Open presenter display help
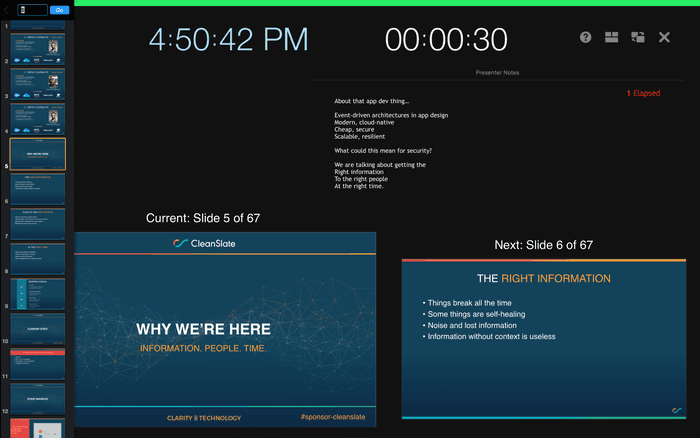 (586, 37)
